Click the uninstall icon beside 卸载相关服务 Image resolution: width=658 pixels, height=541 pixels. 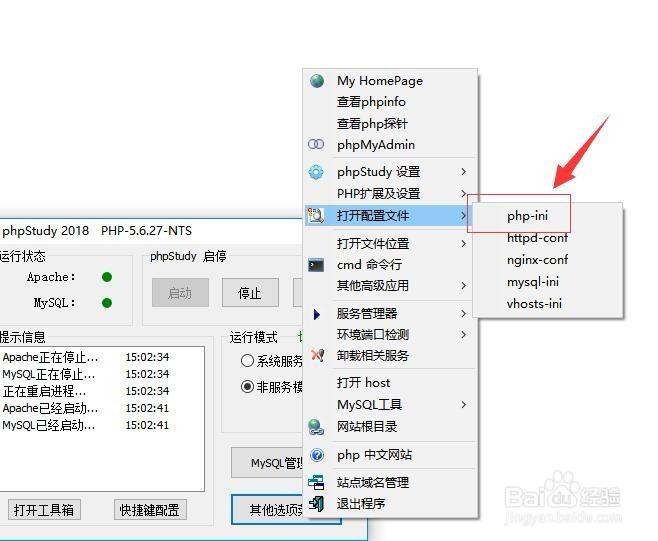tap(318, 355)
